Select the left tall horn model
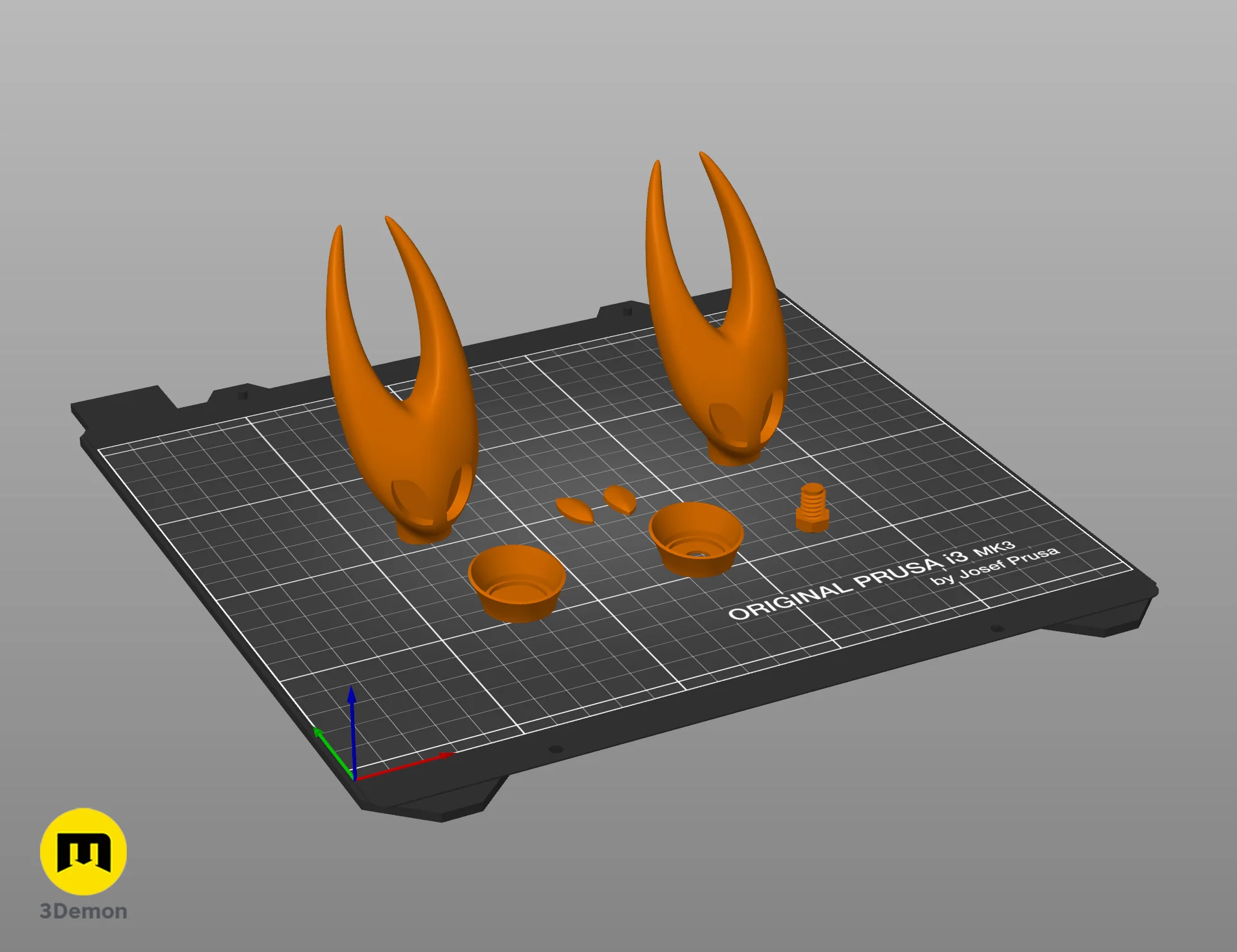The height and width of the screenshot is (952, 1237). click(x=402, y=386)
